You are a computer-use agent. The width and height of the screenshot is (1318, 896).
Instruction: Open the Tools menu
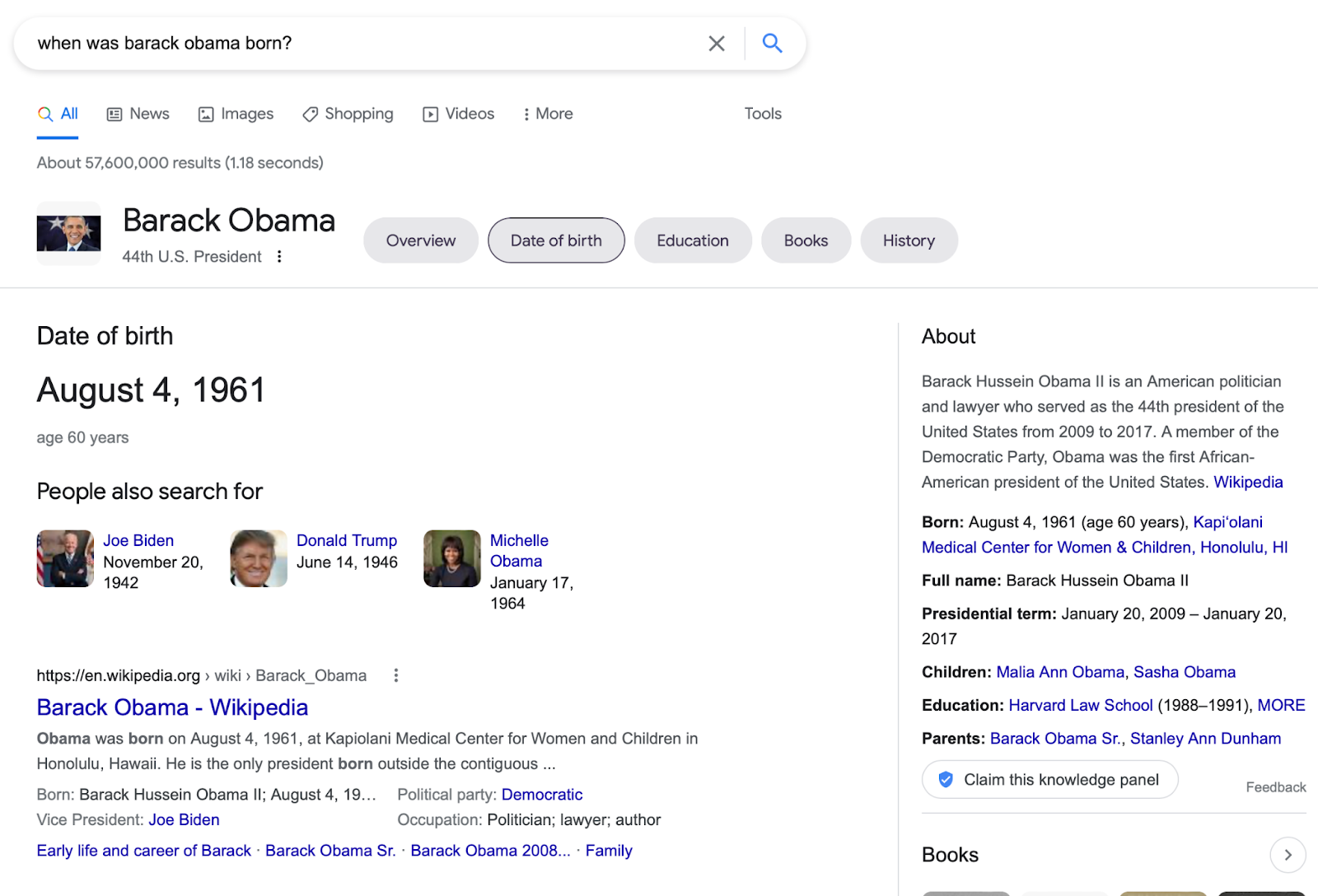[x=763, y=114]
